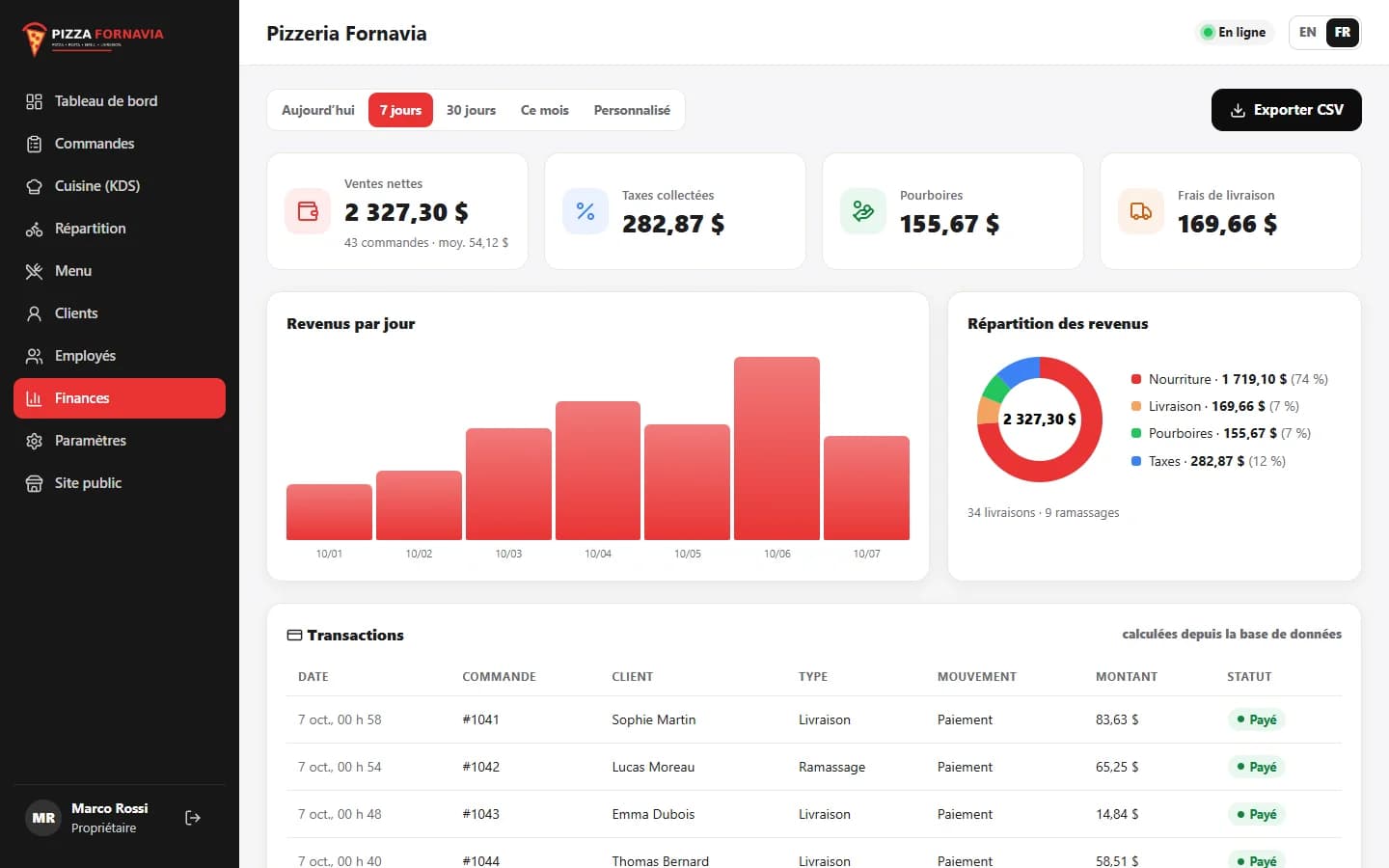Click the 10/01 revenue bar
Viewport: 1389px width, 868px height.
329,512
